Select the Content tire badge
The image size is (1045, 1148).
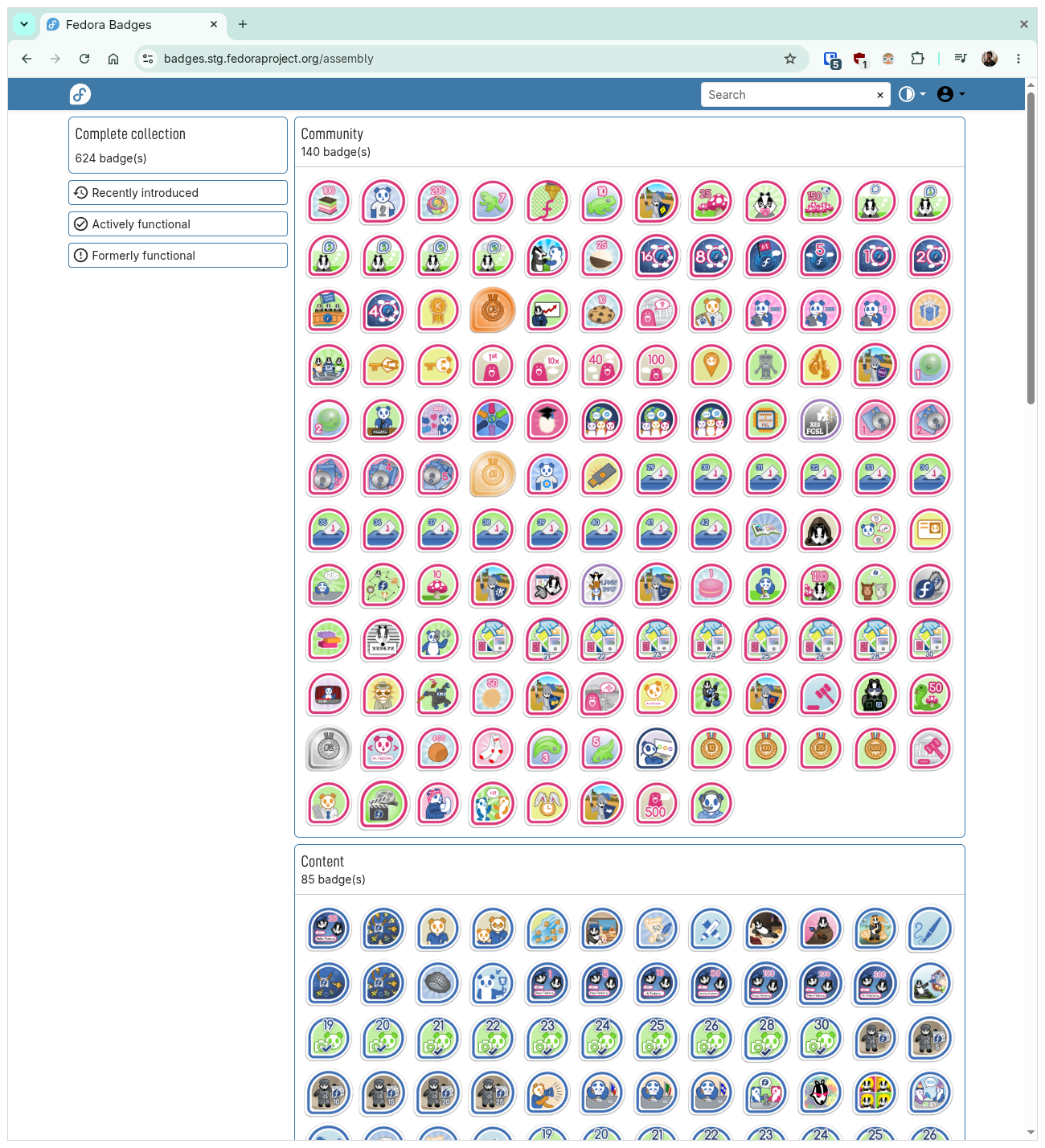[x=438, y=983]
